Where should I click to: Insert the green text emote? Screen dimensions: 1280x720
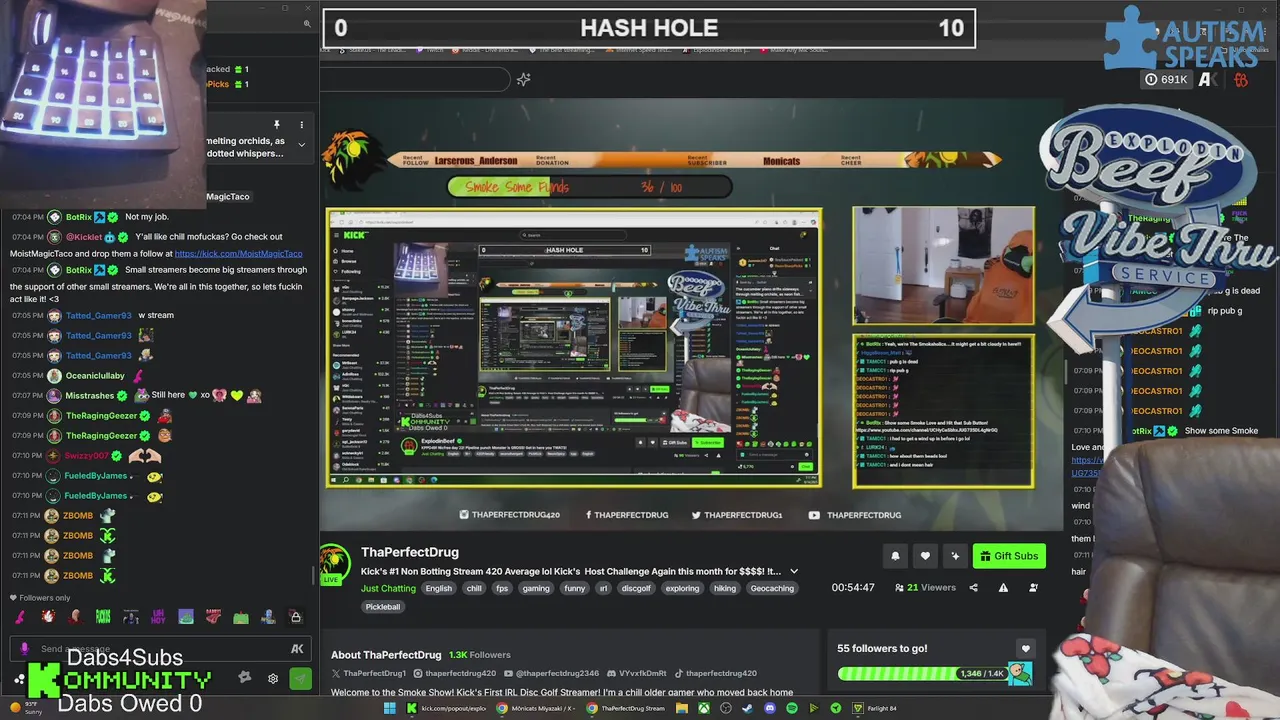pyautogui.click(x=103, y=617)
